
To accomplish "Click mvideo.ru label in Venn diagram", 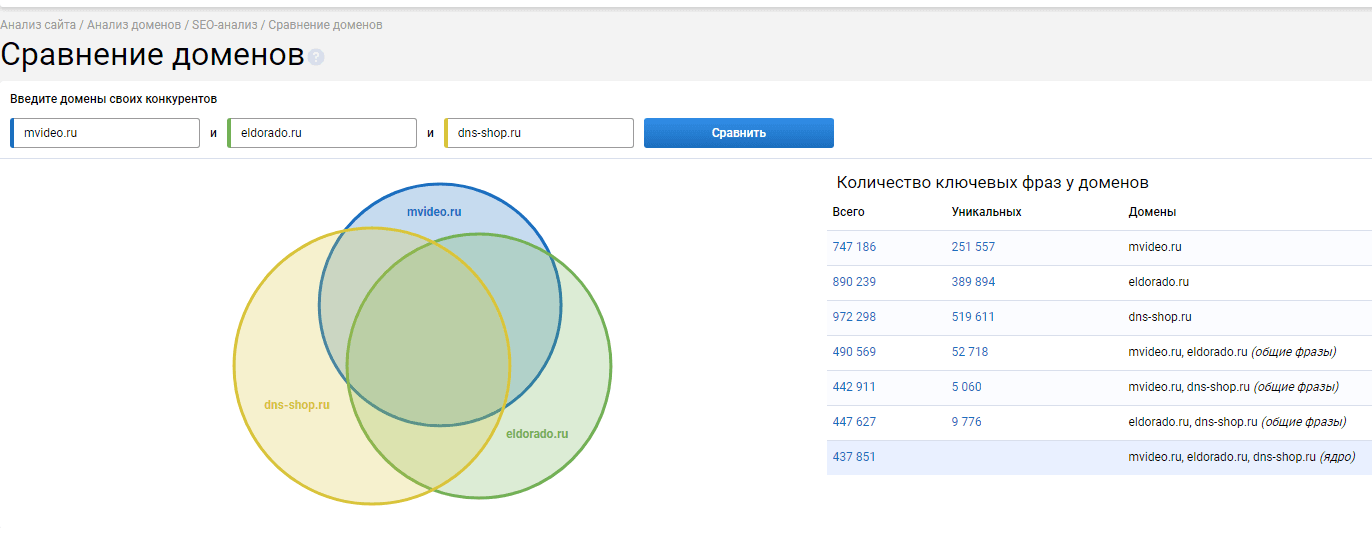I will pos(434,212).
